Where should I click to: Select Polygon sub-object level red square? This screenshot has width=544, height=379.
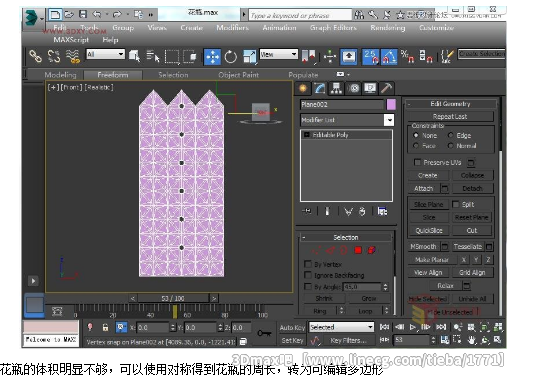(x=358, y=250)
